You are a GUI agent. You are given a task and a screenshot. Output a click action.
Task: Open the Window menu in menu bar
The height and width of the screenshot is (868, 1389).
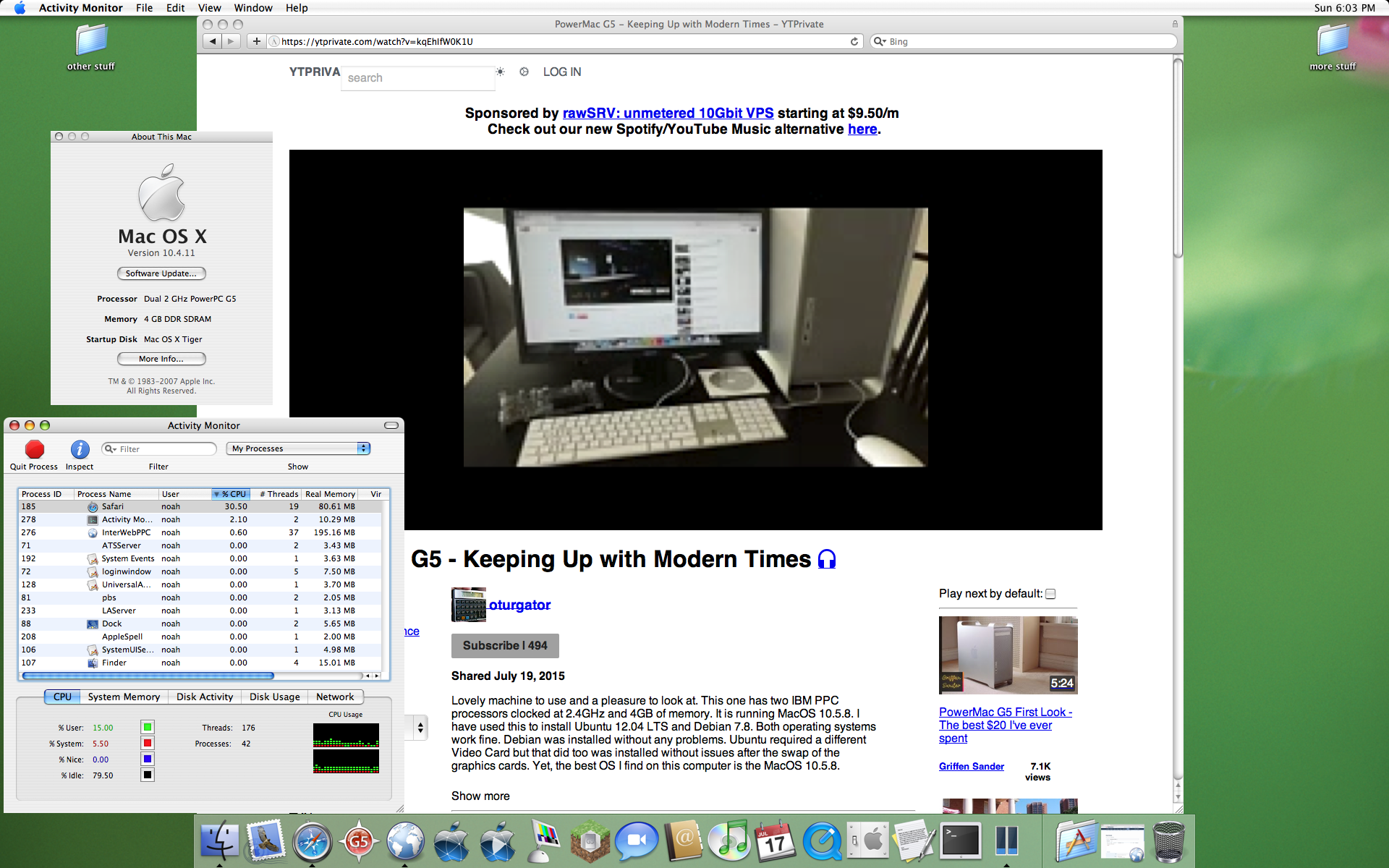(x=252, y=8)
